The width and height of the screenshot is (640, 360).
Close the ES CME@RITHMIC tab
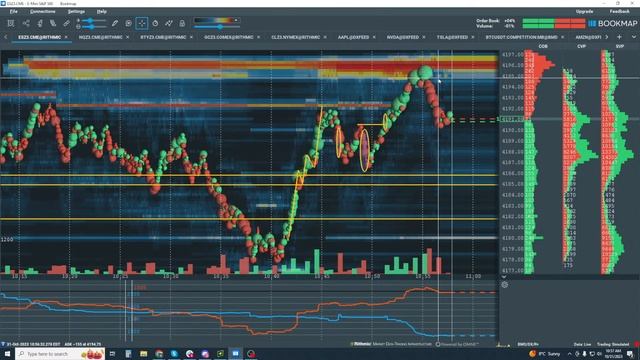pyautogui.click(x=66, y=37)
